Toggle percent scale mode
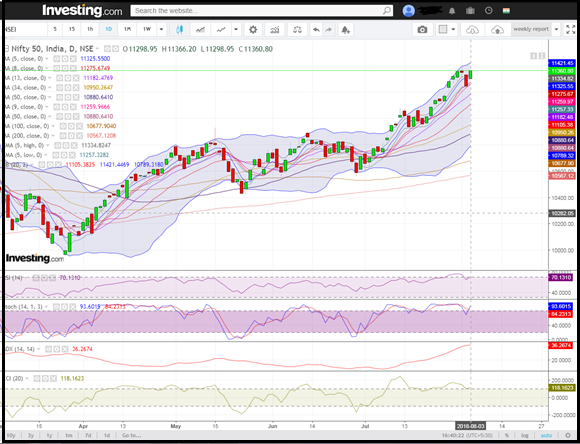The height and width of the screenshot is (444, 580). (x=506, y=435)
